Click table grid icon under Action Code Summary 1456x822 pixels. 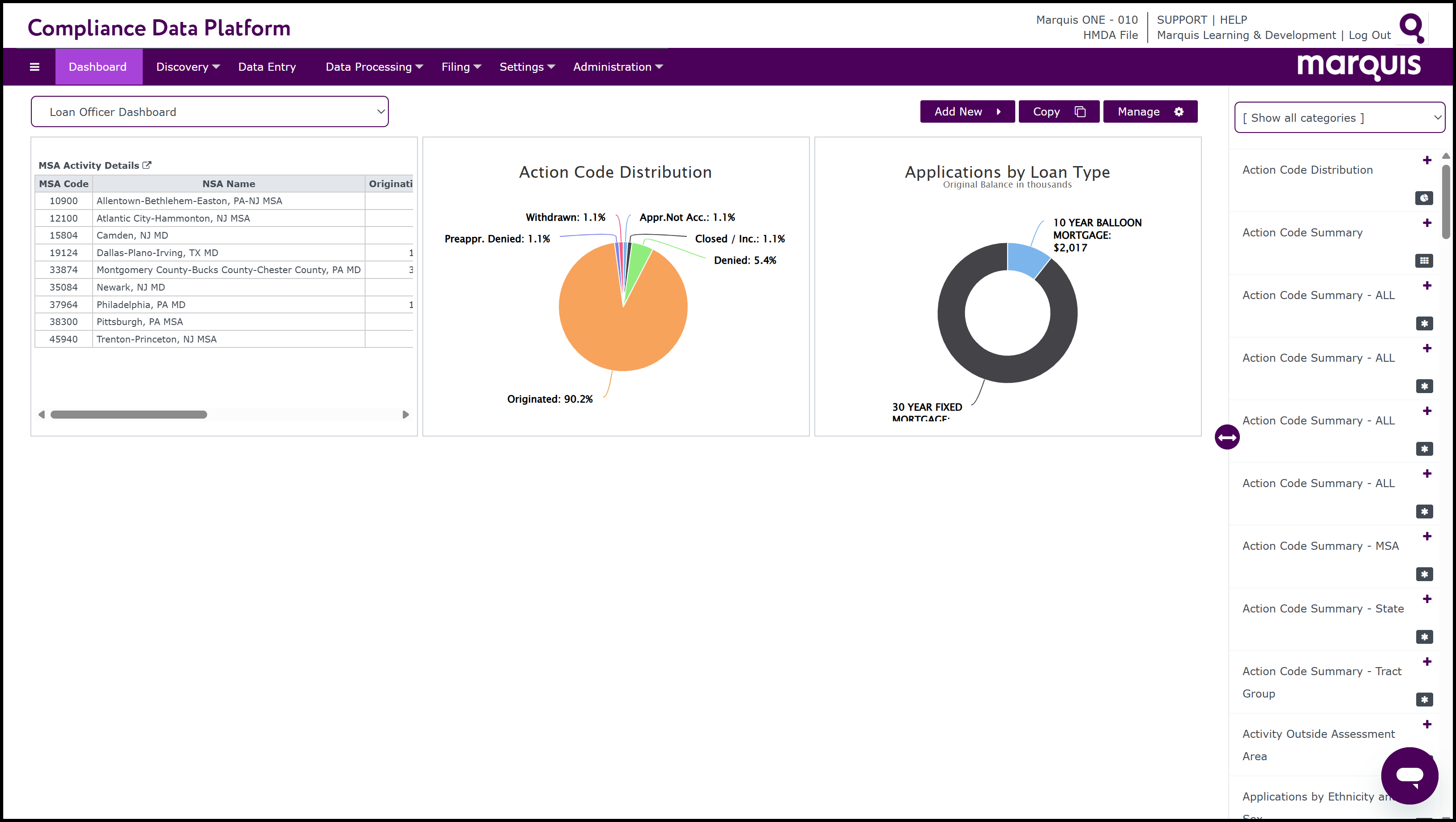pyautogui.click(x=1424, y=261)
